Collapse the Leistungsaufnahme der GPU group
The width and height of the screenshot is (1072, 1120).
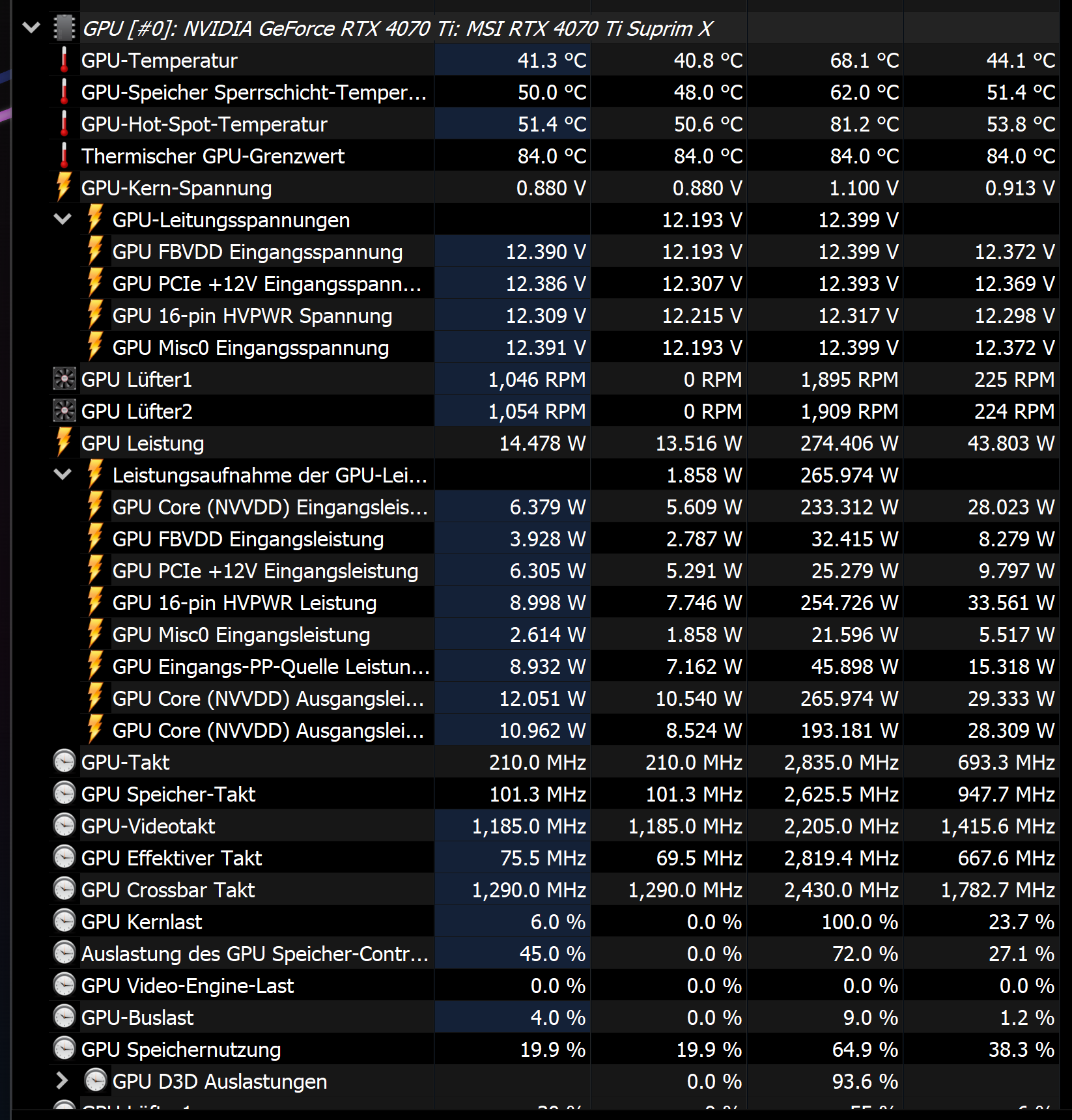(x=63, y=475)
